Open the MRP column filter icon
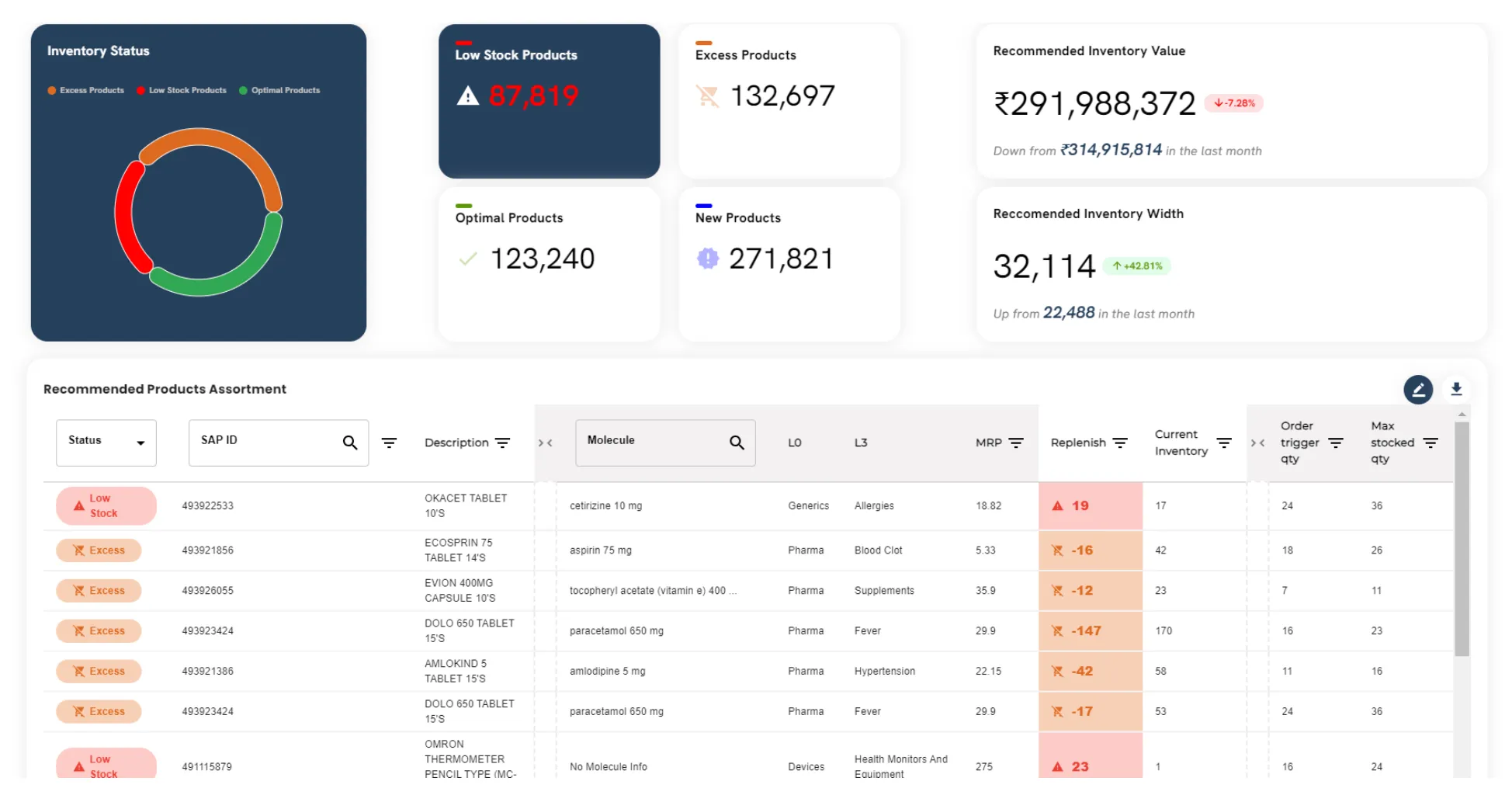Screen dimensions: 1512x795 pyautogui.click(x=1016, y=443)
